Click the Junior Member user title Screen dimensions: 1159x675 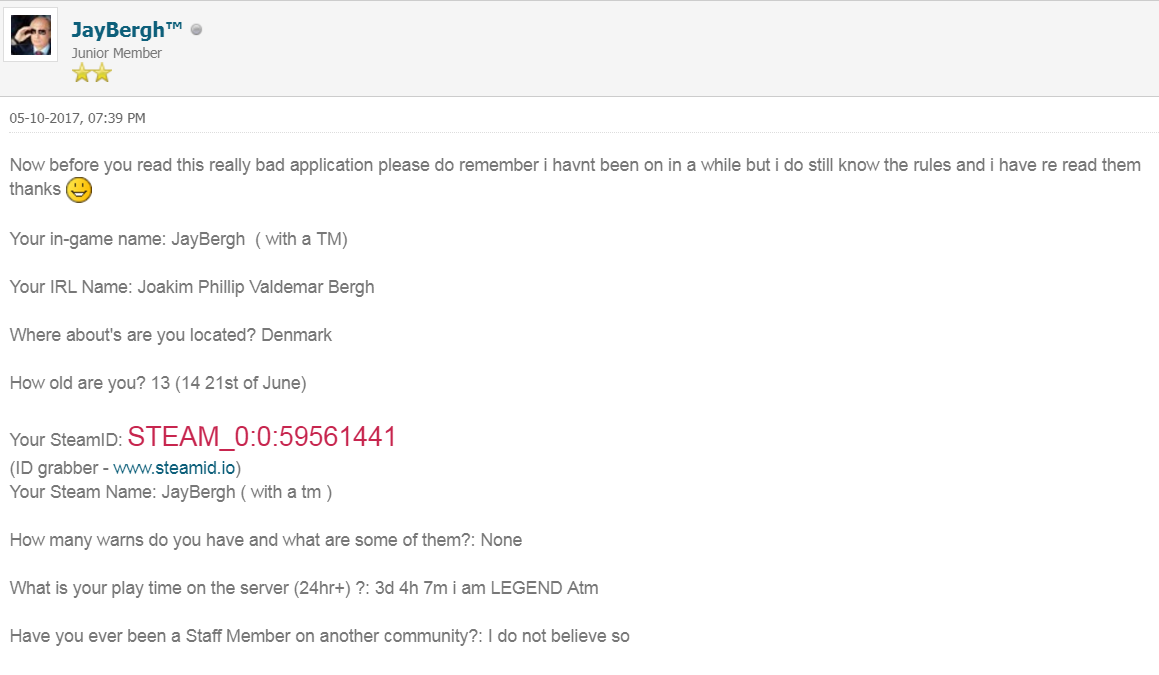pos(116,53)
